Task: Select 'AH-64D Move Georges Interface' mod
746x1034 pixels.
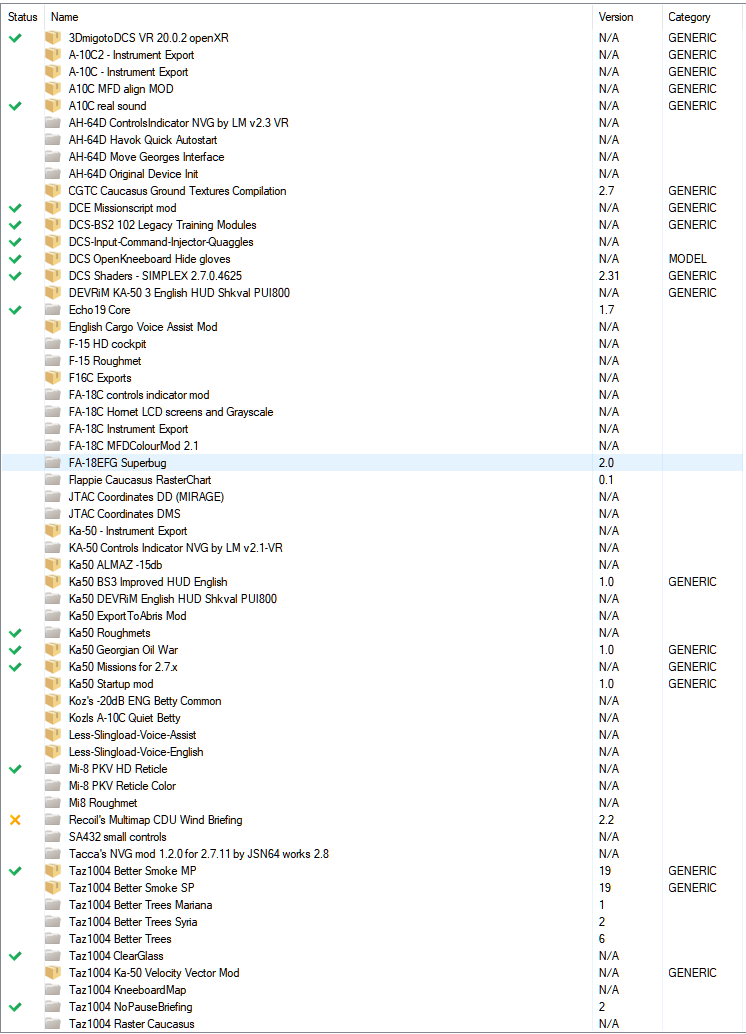Action: (x=373, y=157)
